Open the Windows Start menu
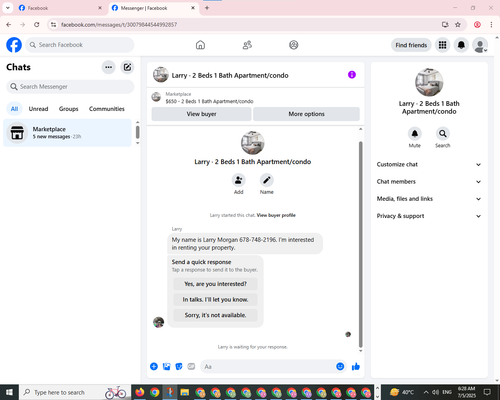 (9, 392)
